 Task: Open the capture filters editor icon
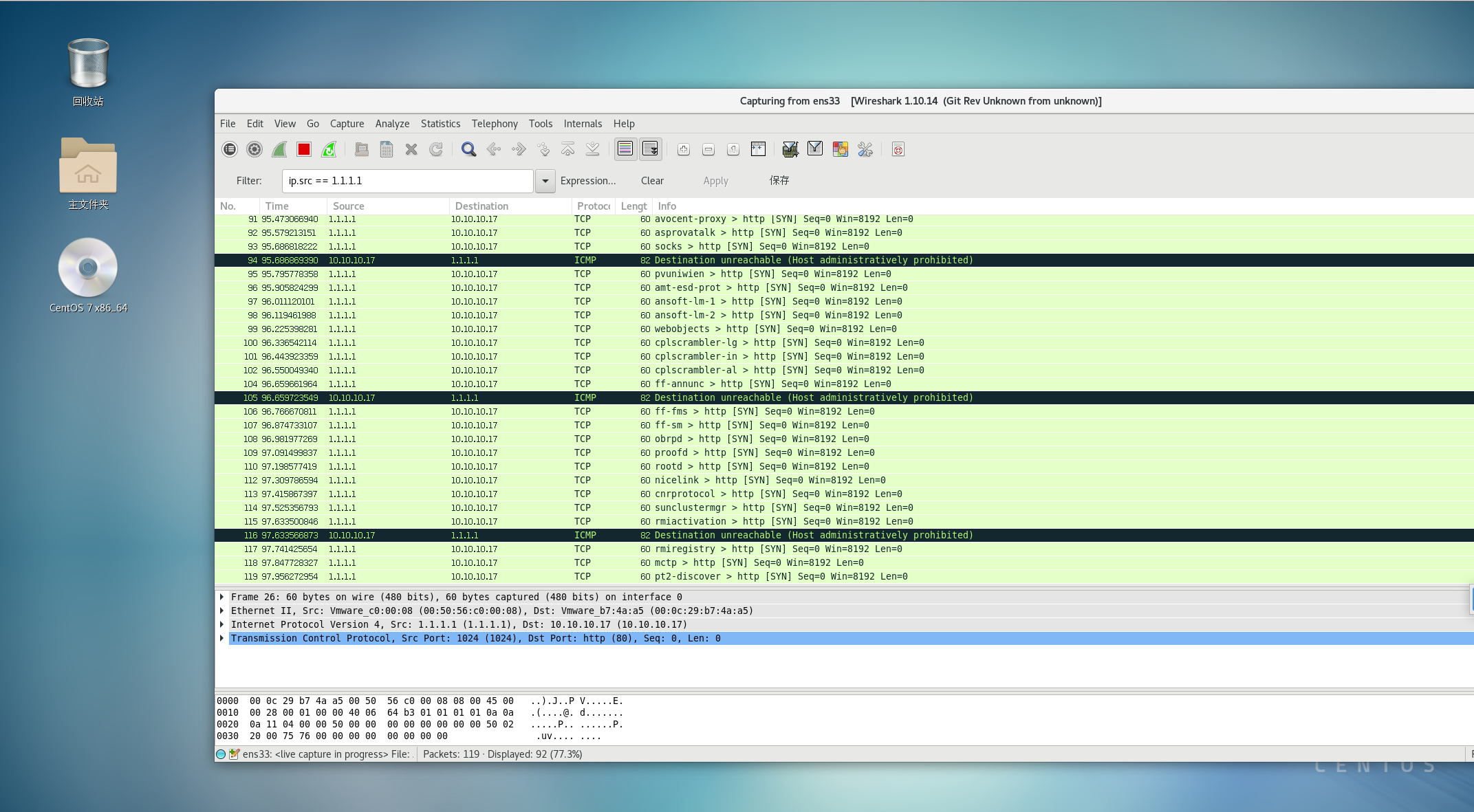click(x=790, y=149)
